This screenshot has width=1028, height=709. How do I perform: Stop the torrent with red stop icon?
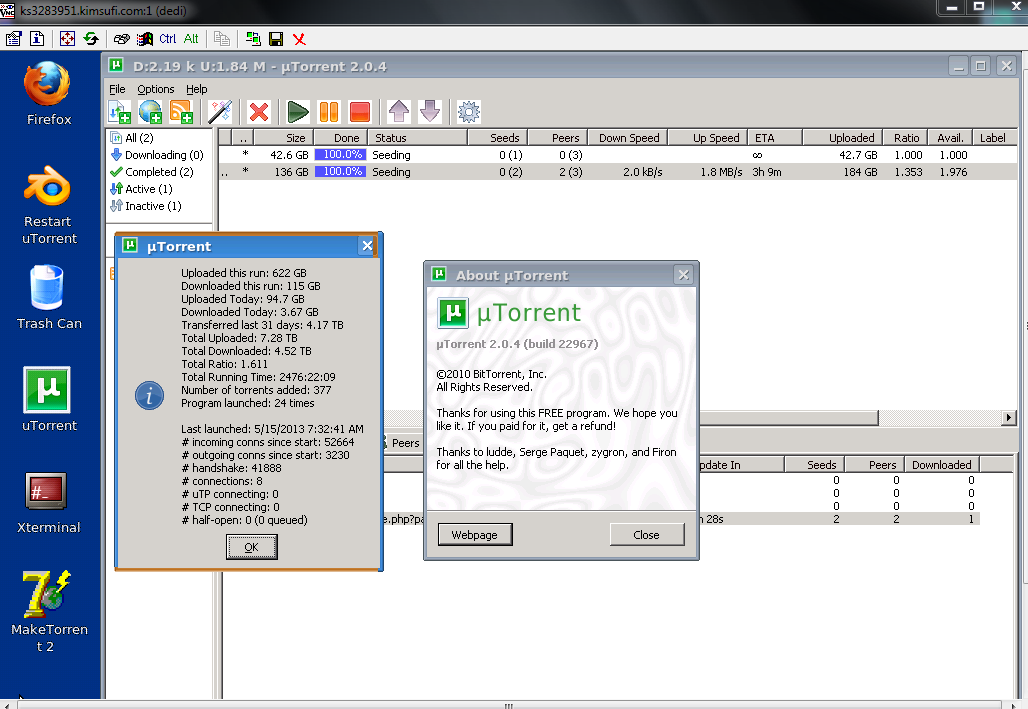(x=360, y=112)
